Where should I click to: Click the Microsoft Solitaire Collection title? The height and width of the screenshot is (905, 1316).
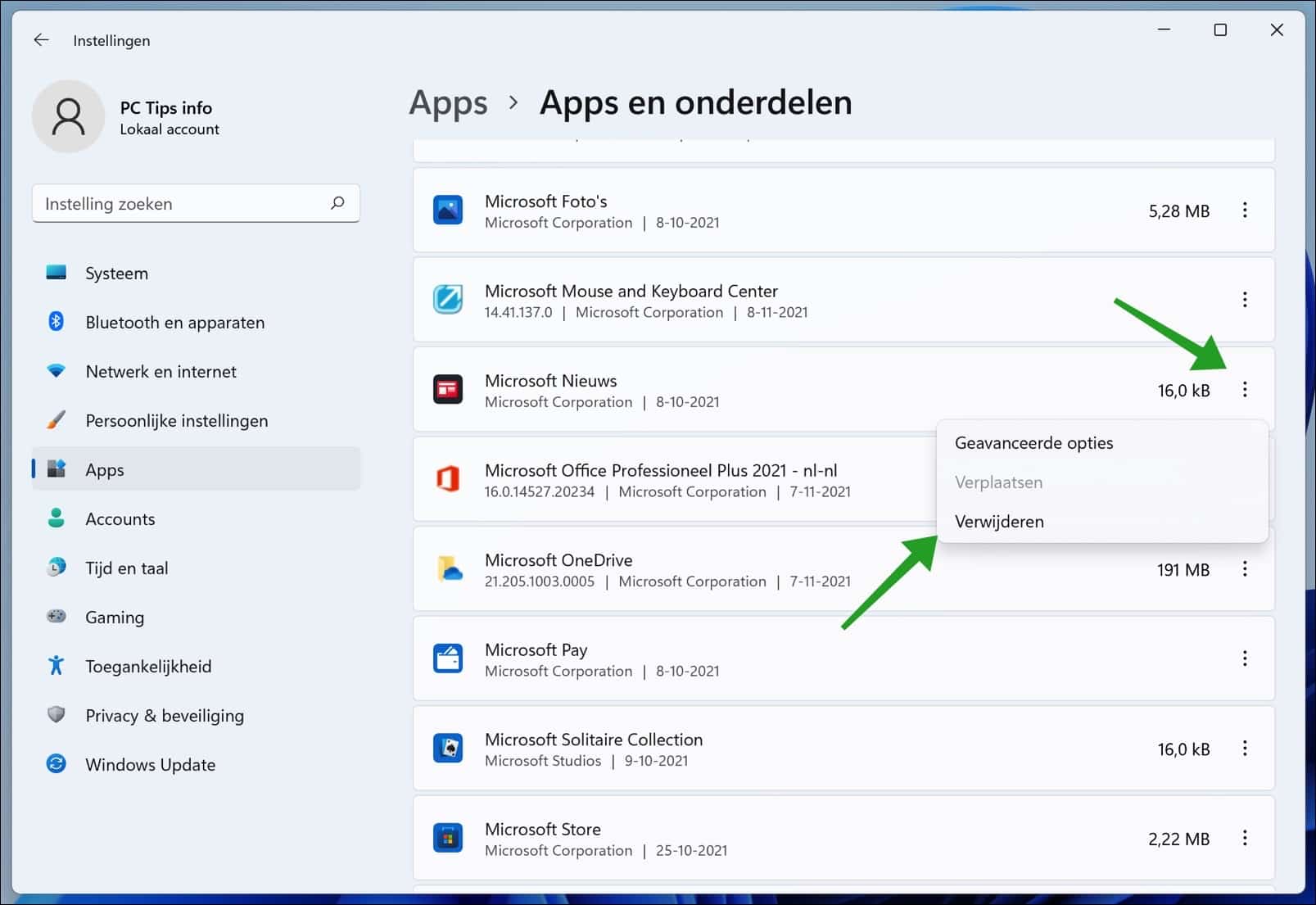(x=594, y=740)
